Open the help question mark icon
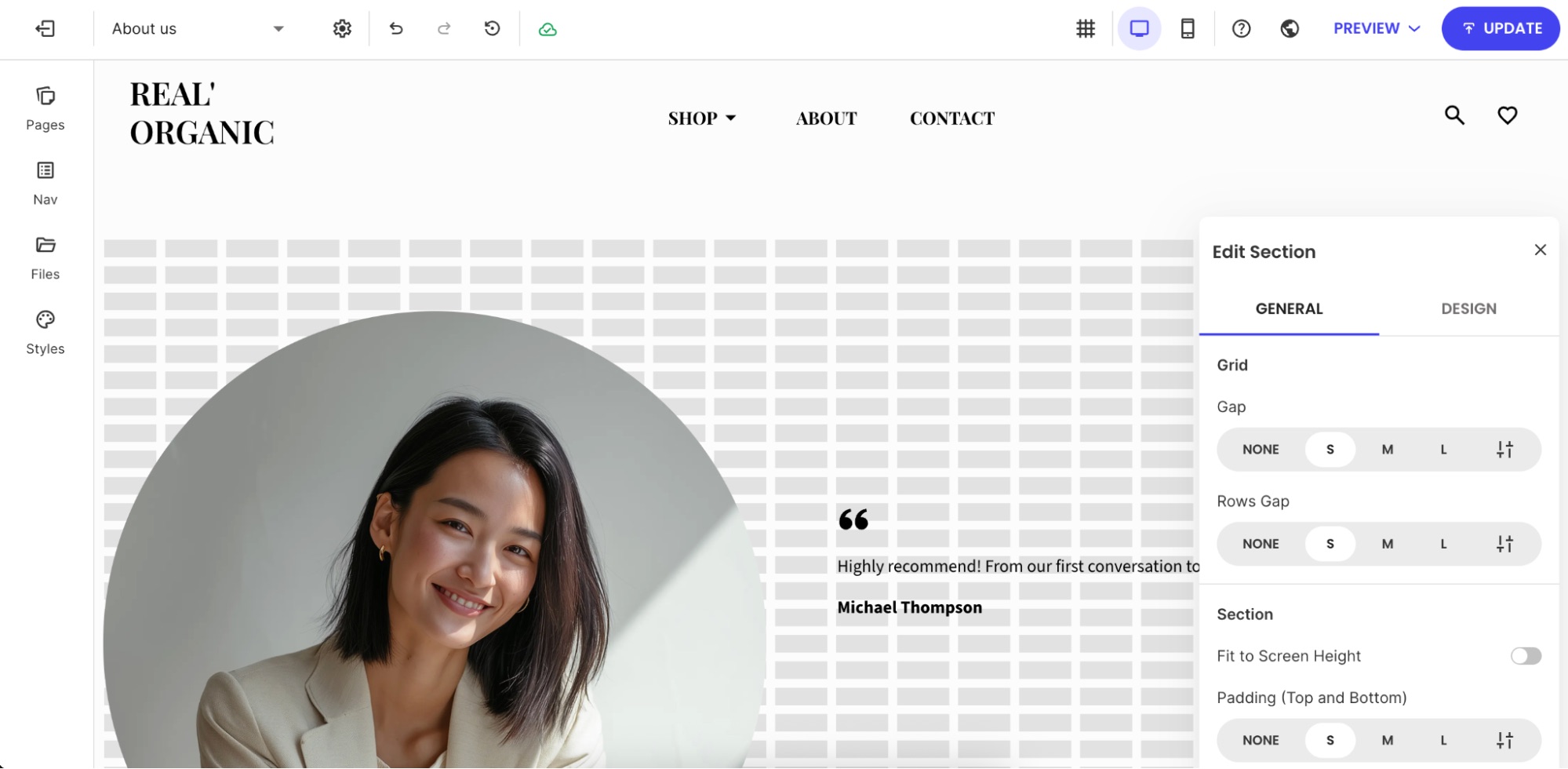Viewport: 1568px width, 769px height. click(x=1241, y=29)
